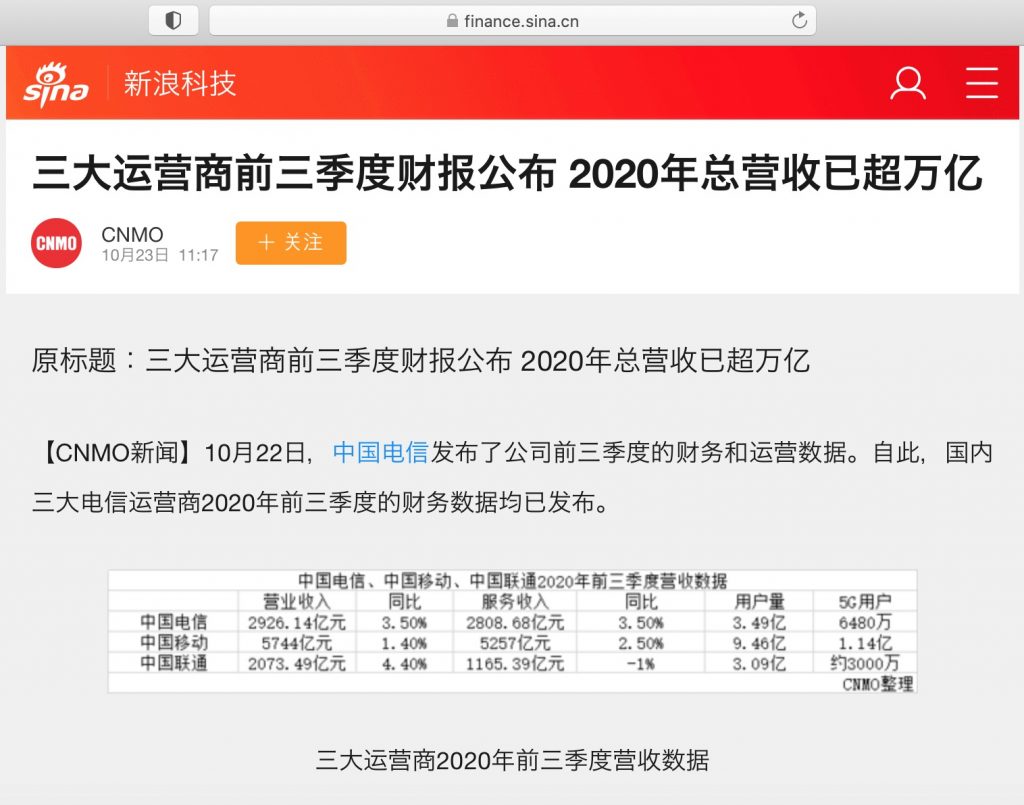Click the table cell 1165.39亿元
Image resolution: width=1024 pixels, height=805 pixels.
click(x=515, y=664)
